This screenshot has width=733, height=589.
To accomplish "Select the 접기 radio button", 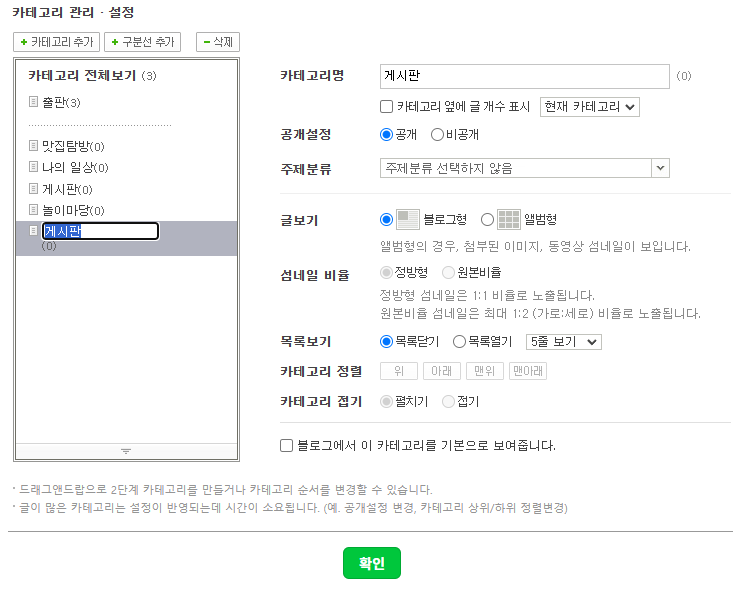I will pyautogui.click(x=448, y=402).
